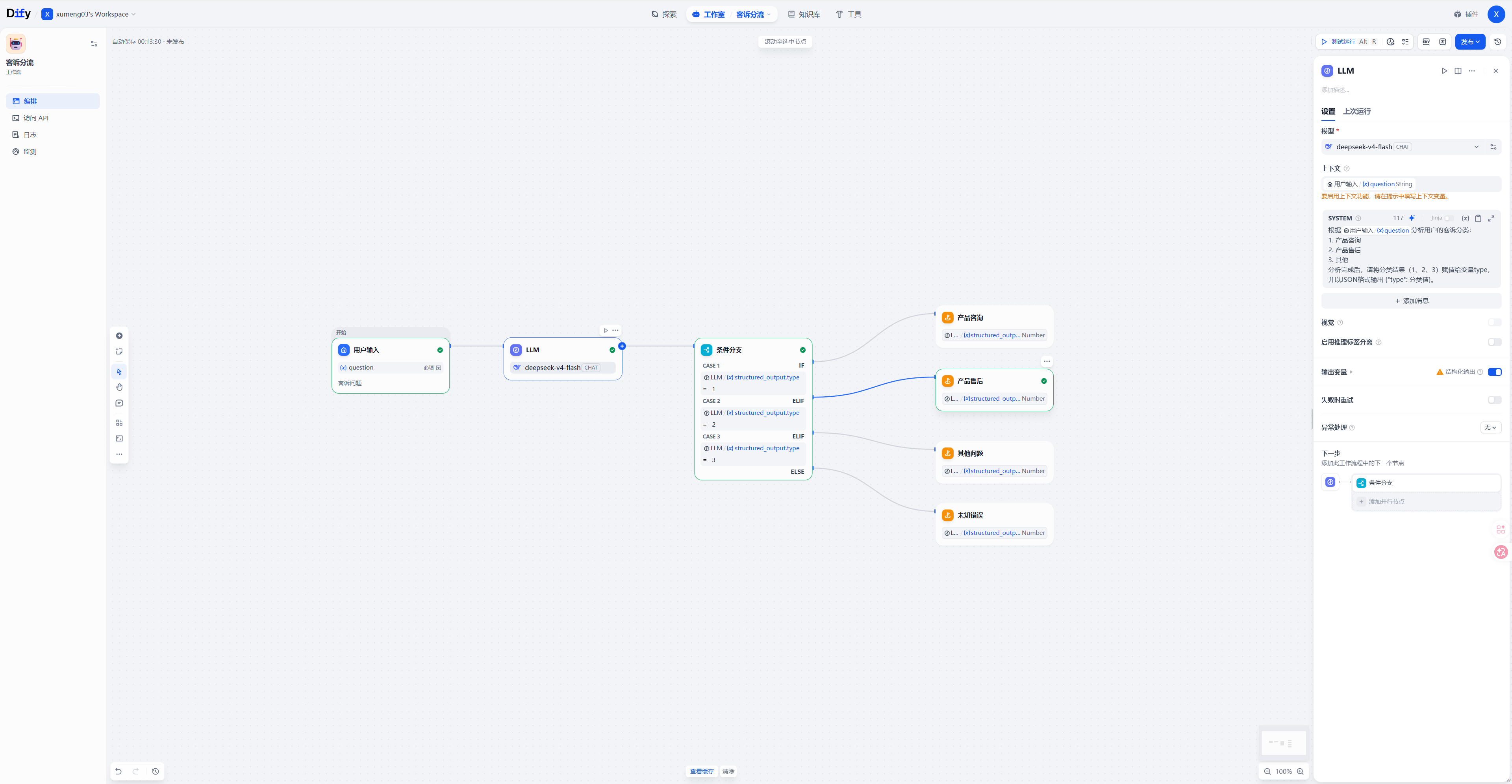Open change history next to redo
Screen dimensions: 1512x784
(x=156, y=771)
